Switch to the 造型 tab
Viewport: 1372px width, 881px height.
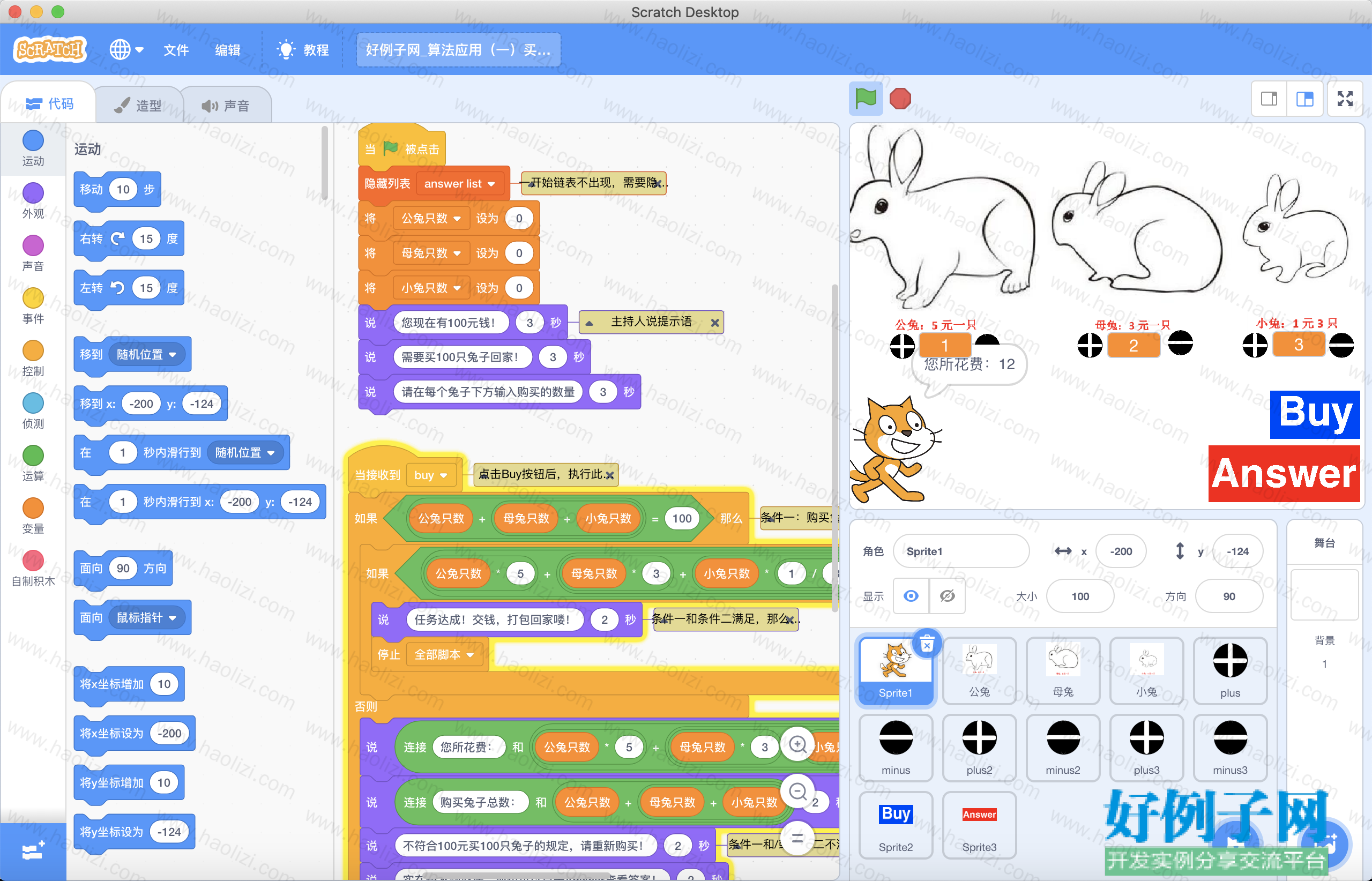(138, 105)
